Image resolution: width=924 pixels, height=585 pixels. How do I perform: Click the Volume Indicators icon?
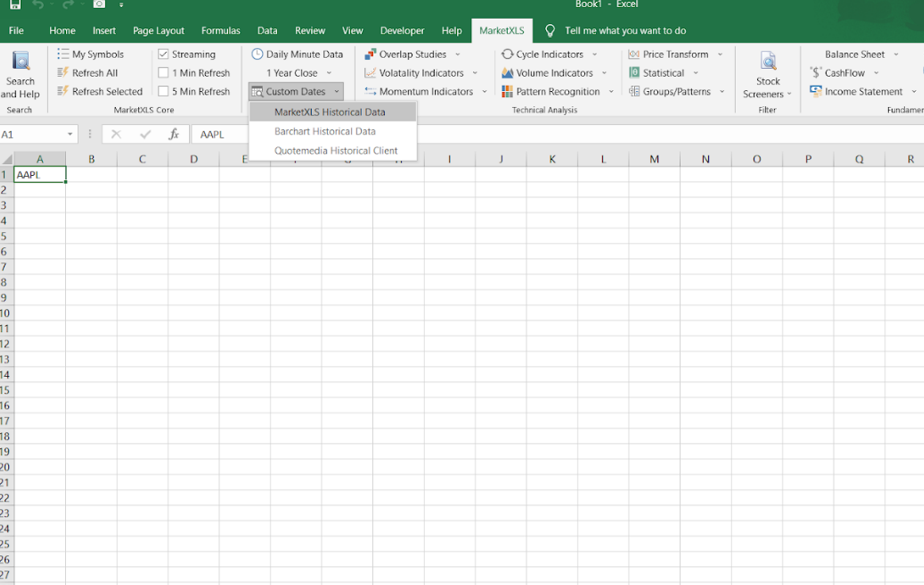(507, 72)
